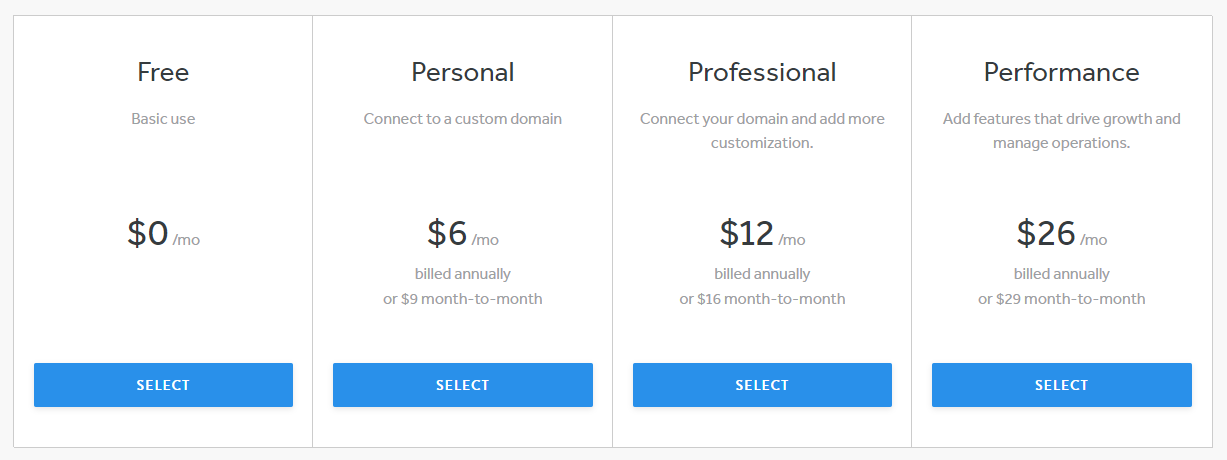Click 'Connect to a custom domain' text
This screenshot has height=460, width=1227.
pyautogui.click(x=463, y=118)
